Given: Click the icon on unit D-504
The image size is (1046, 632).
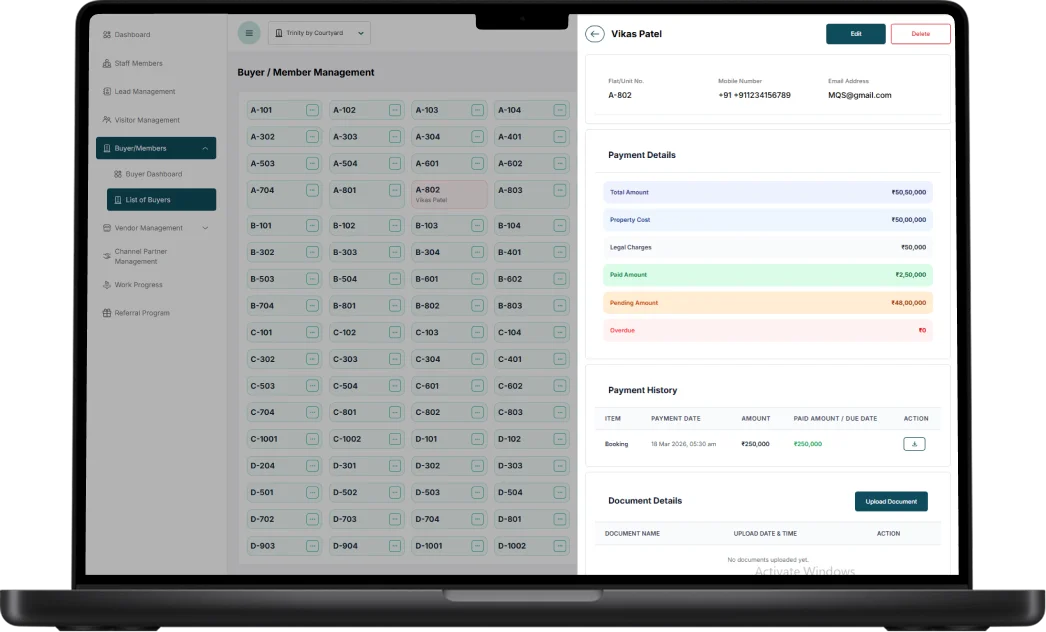Looking at the screenshot, I should tap(560, 493).
